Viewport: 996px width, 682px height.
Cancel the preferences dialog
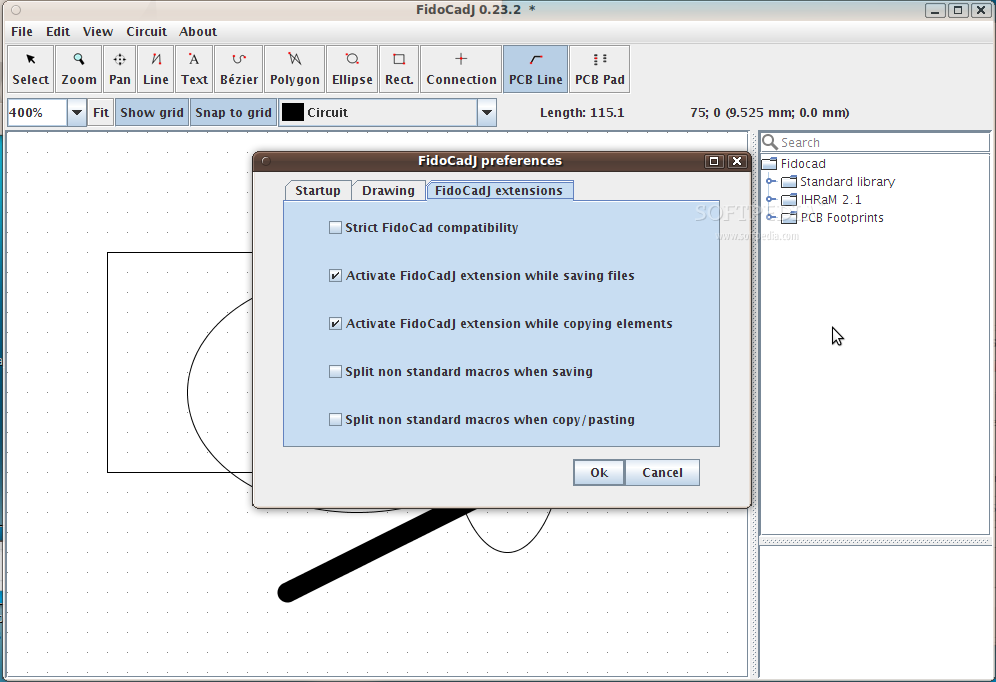point(663,472)
